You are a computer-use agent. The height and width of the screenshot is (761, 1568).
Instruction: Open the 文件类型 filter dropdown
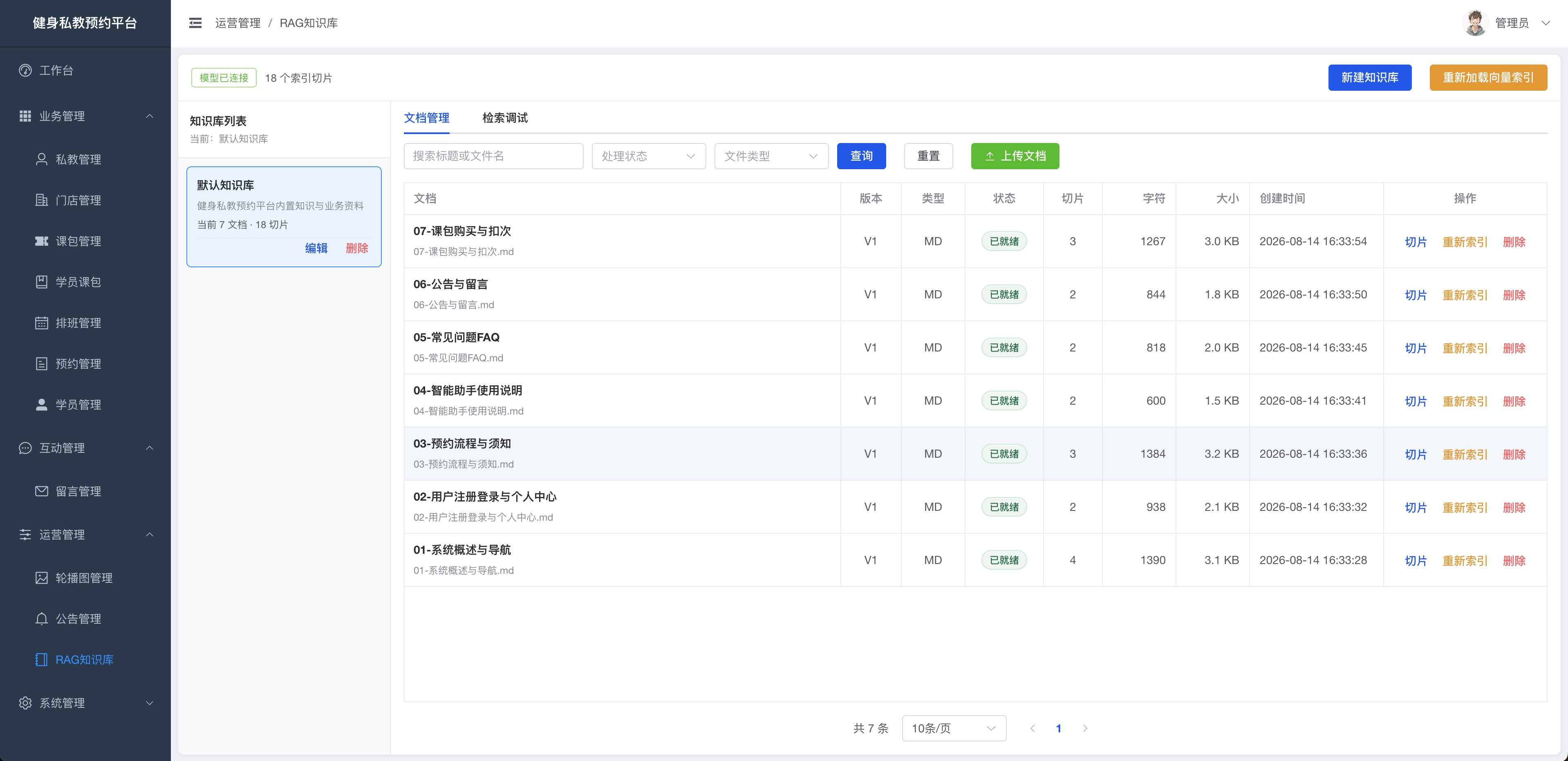point(771,156)
